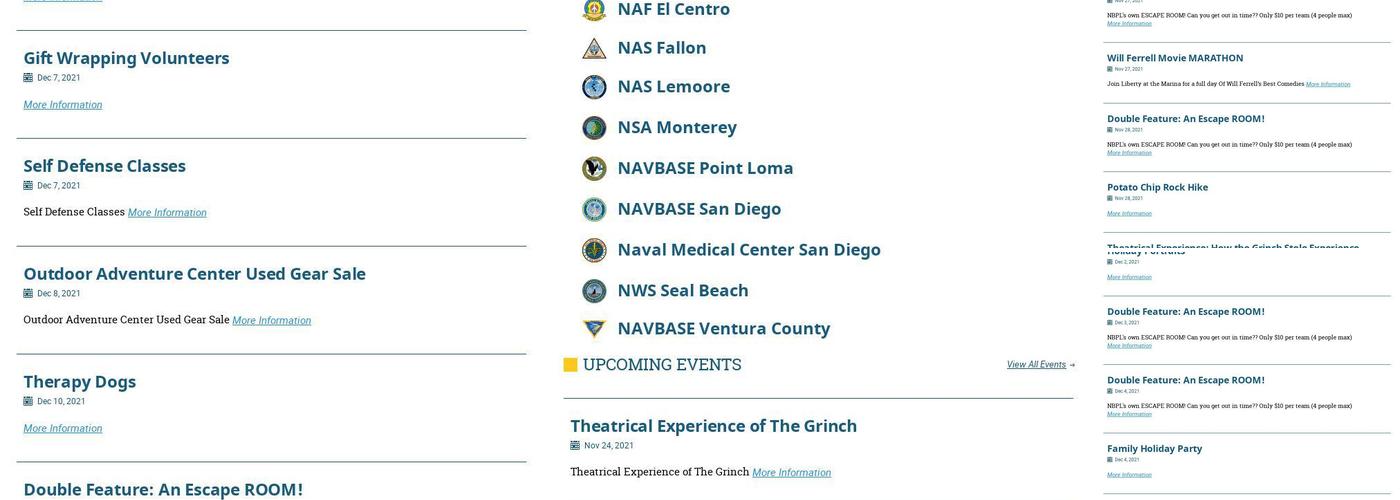Go to the NAVBASE Ventura County page
Screen dimensions: 1400x500
click(x=723, y=329)
